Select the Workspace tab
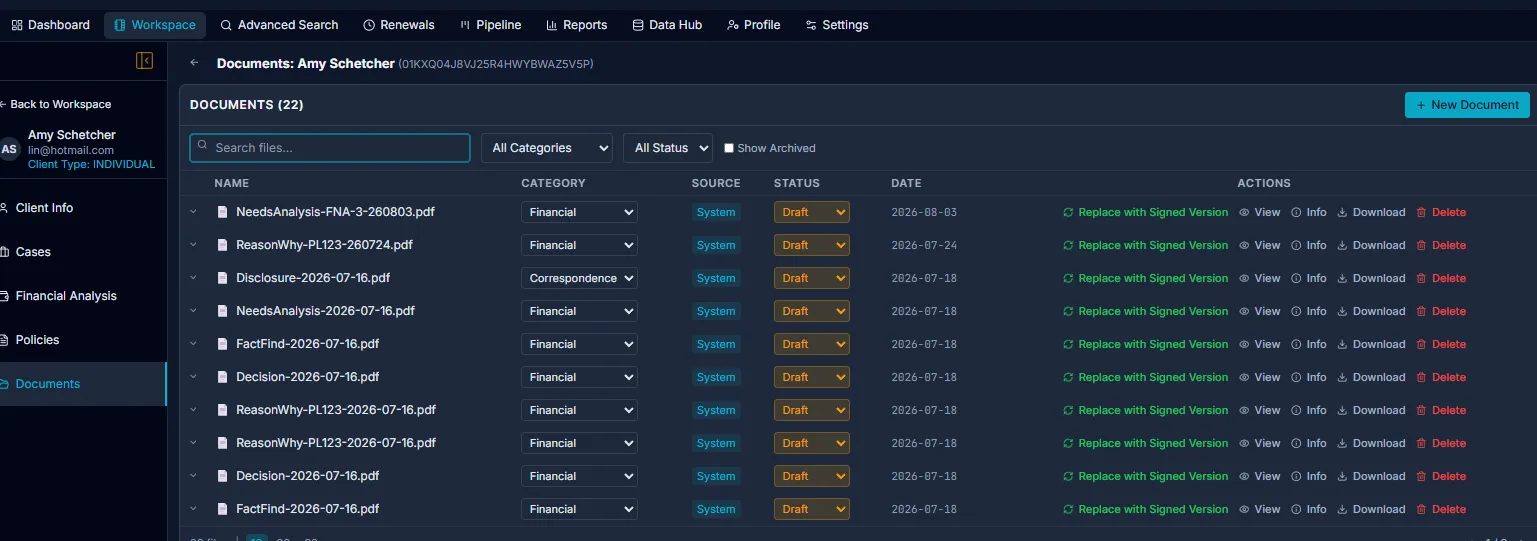This screenshot has height=541, width=1537. (x=155, y=25)
